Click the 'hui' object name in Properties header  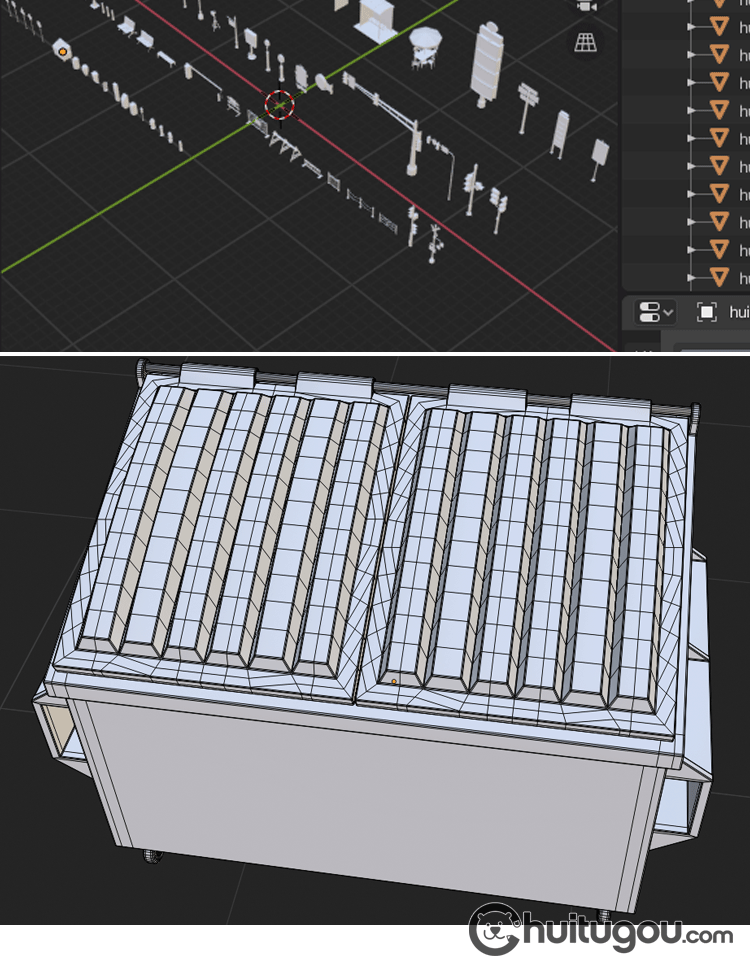739,312
